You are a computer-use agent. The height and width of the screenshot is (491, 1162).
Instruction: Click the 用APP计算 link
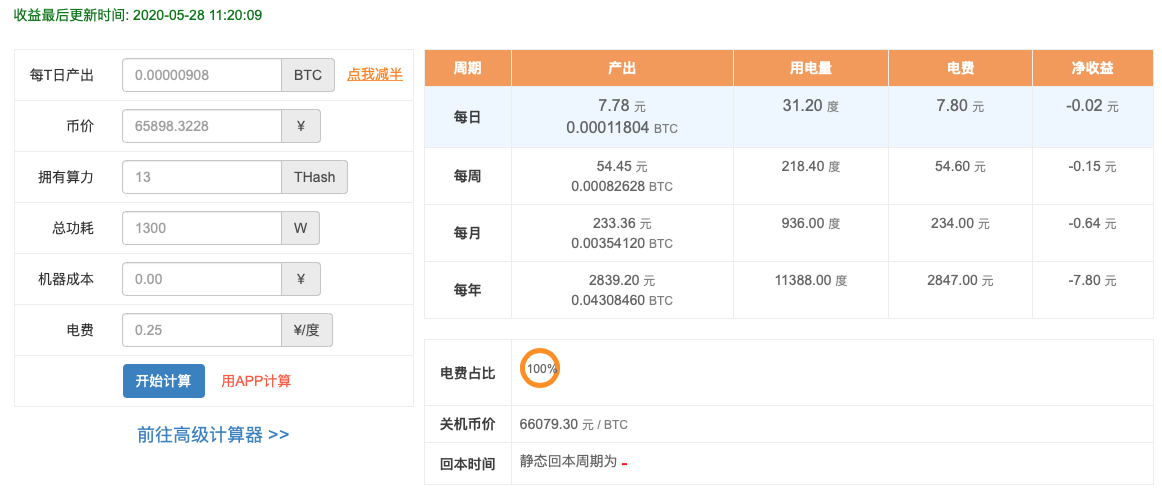coord(256,381)
